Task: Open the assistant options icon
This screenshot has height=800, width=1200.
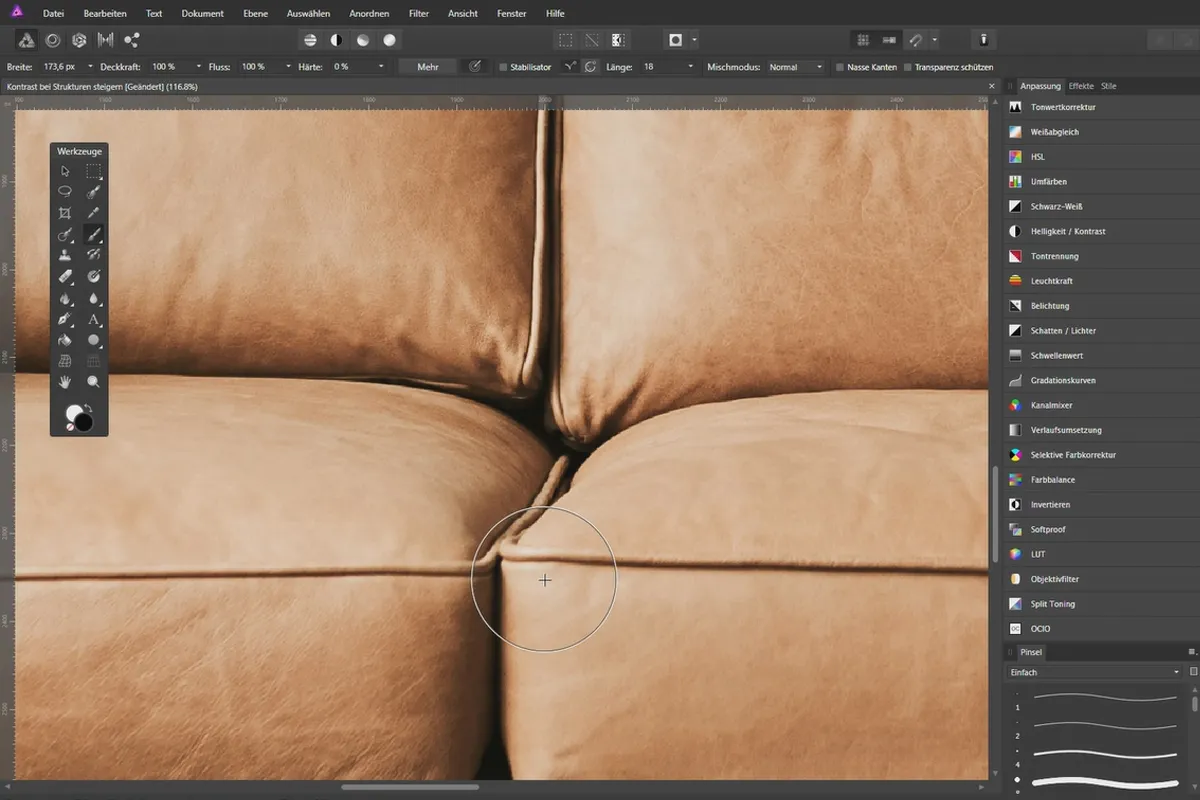Action: pos(984,40)
